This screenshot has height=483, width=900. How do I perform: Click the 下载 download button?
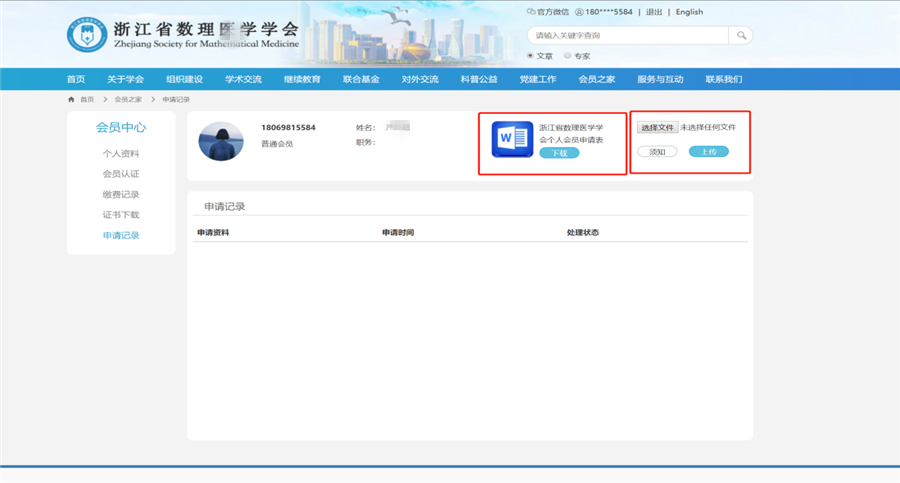(x=559, y=153)
